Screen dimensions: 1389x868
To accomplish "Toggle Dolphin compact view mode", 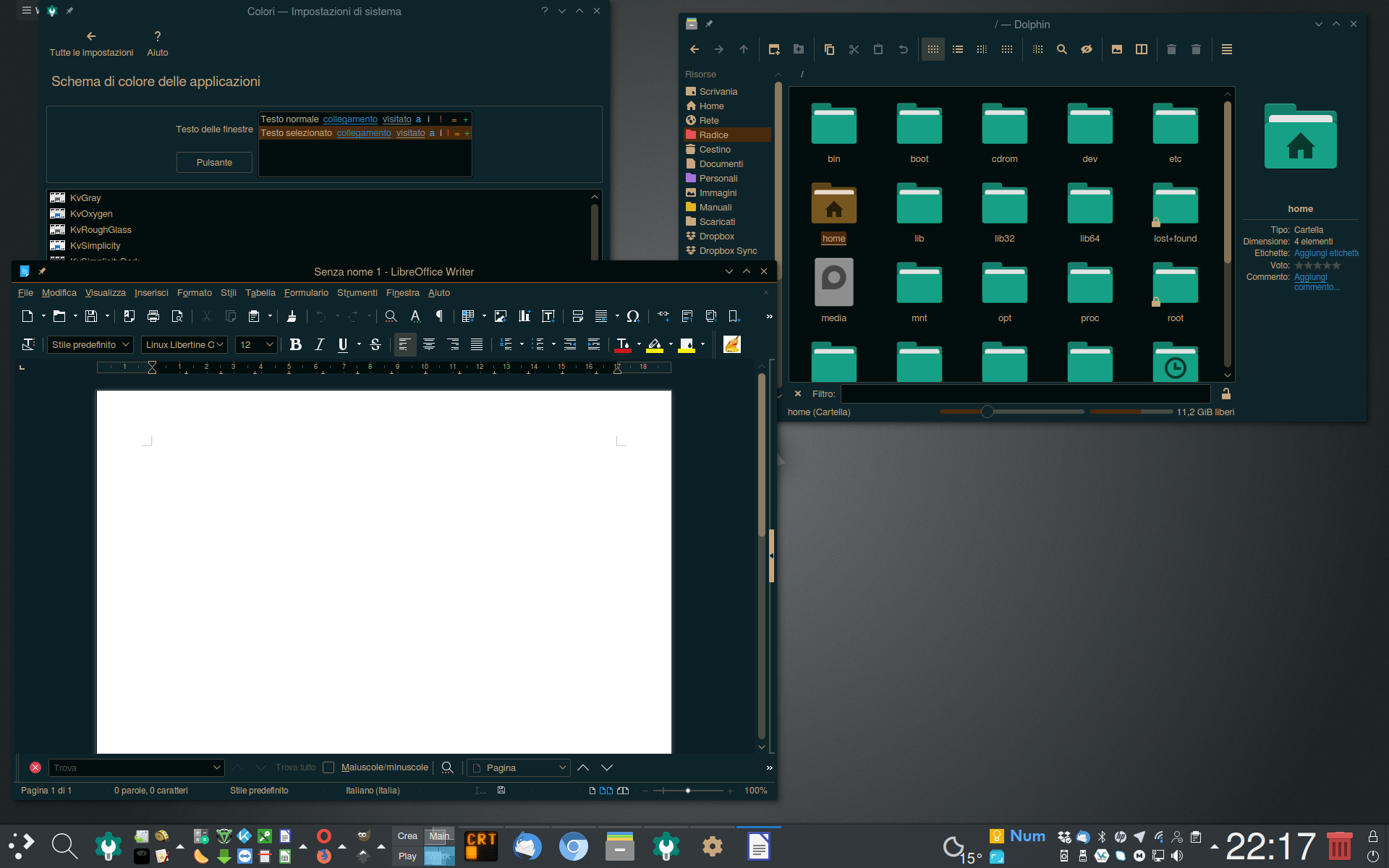I will (982, 49).
